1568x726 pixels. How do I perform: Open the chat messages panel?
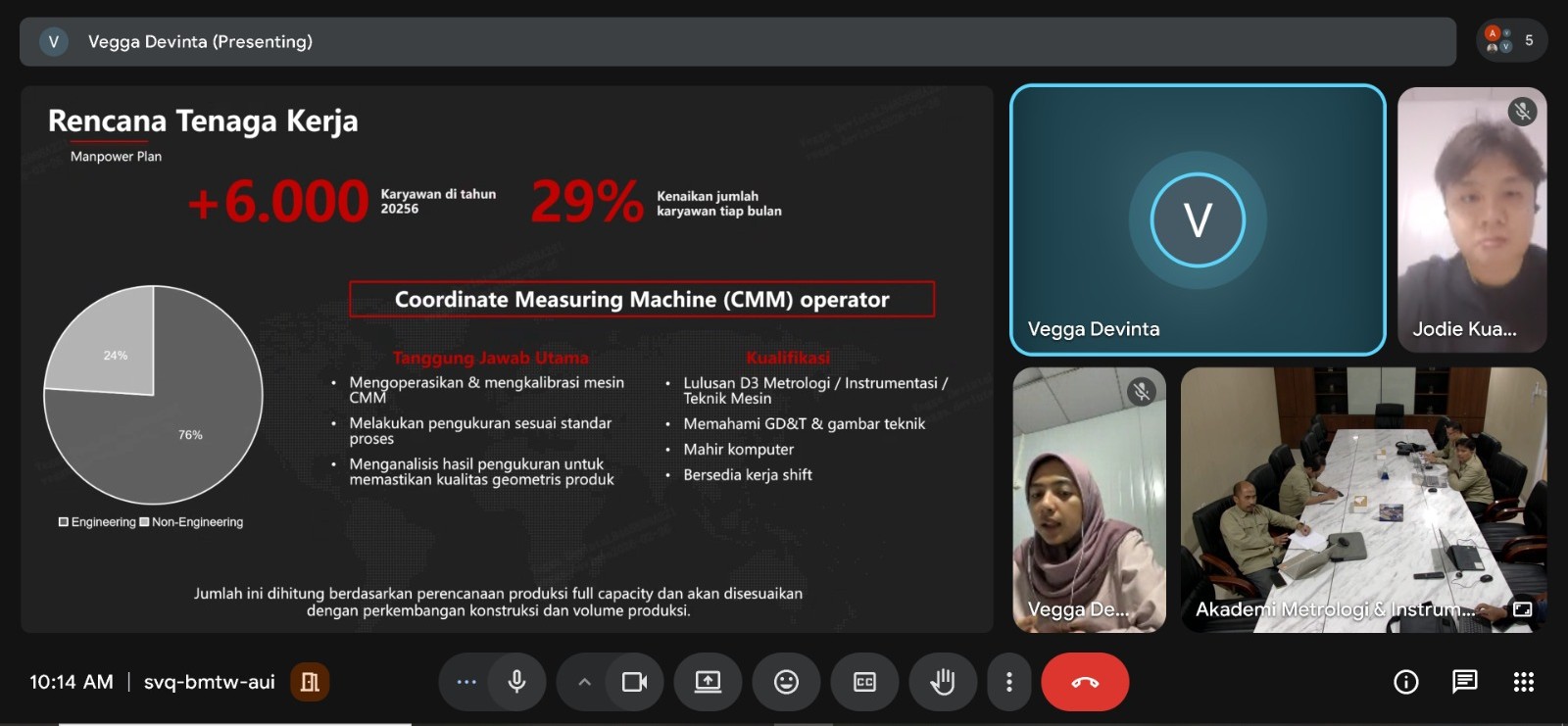[1465, 682]
